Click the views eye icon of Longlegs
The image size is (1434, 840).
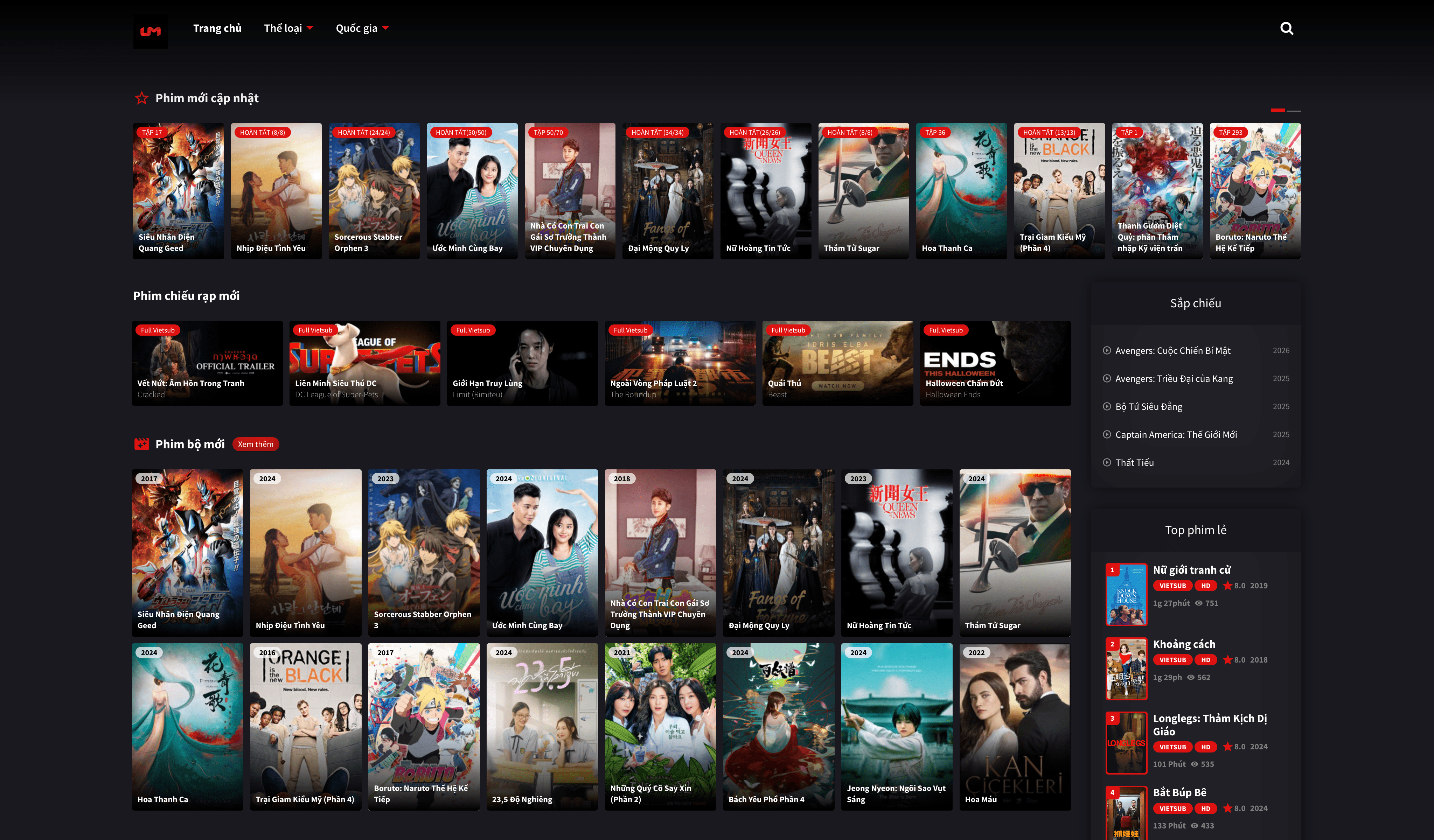click(1195, 764)
